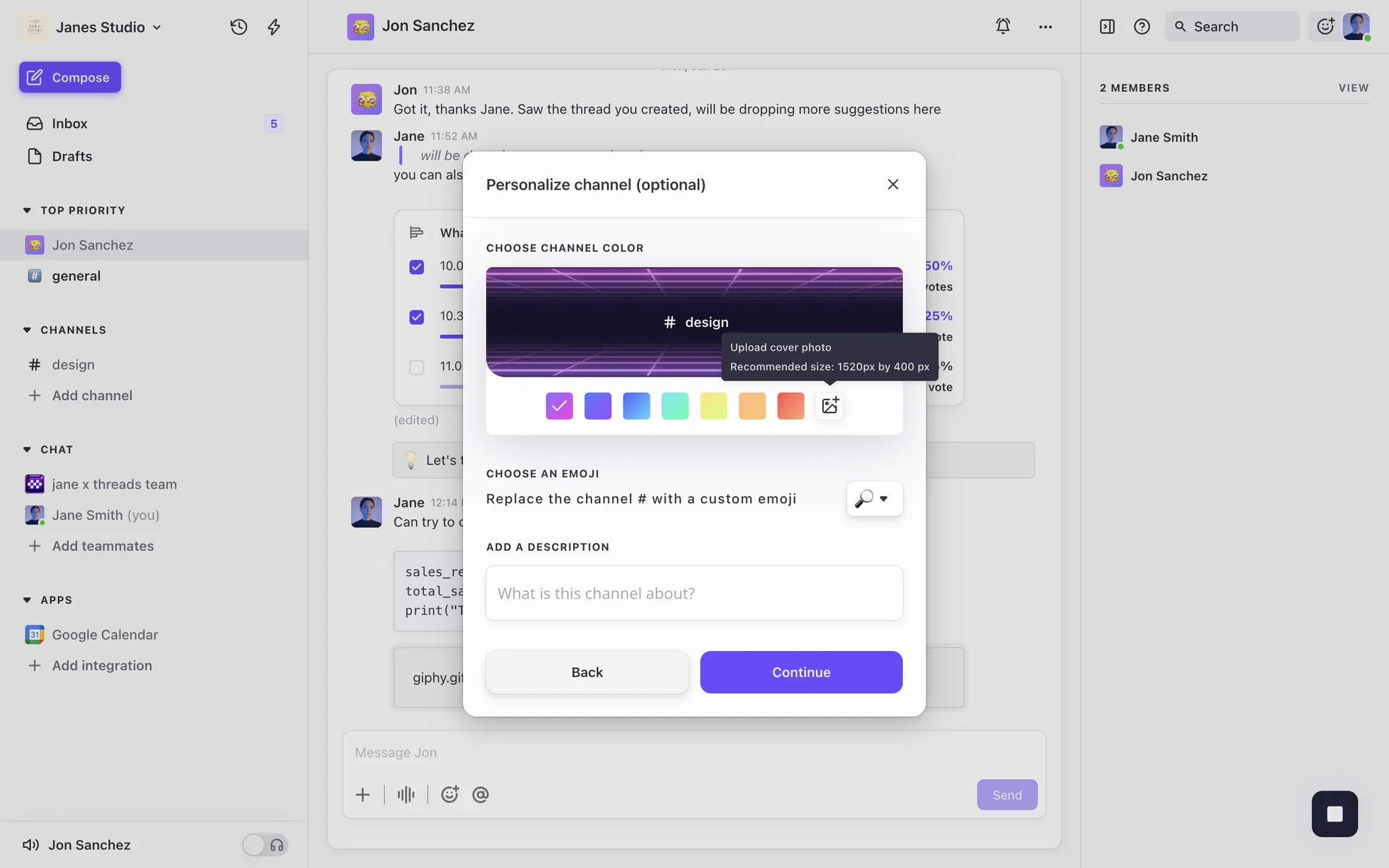Open the history clock icon
The height and width of the screenshot is (868, 1389).
[x=239, y=27]
